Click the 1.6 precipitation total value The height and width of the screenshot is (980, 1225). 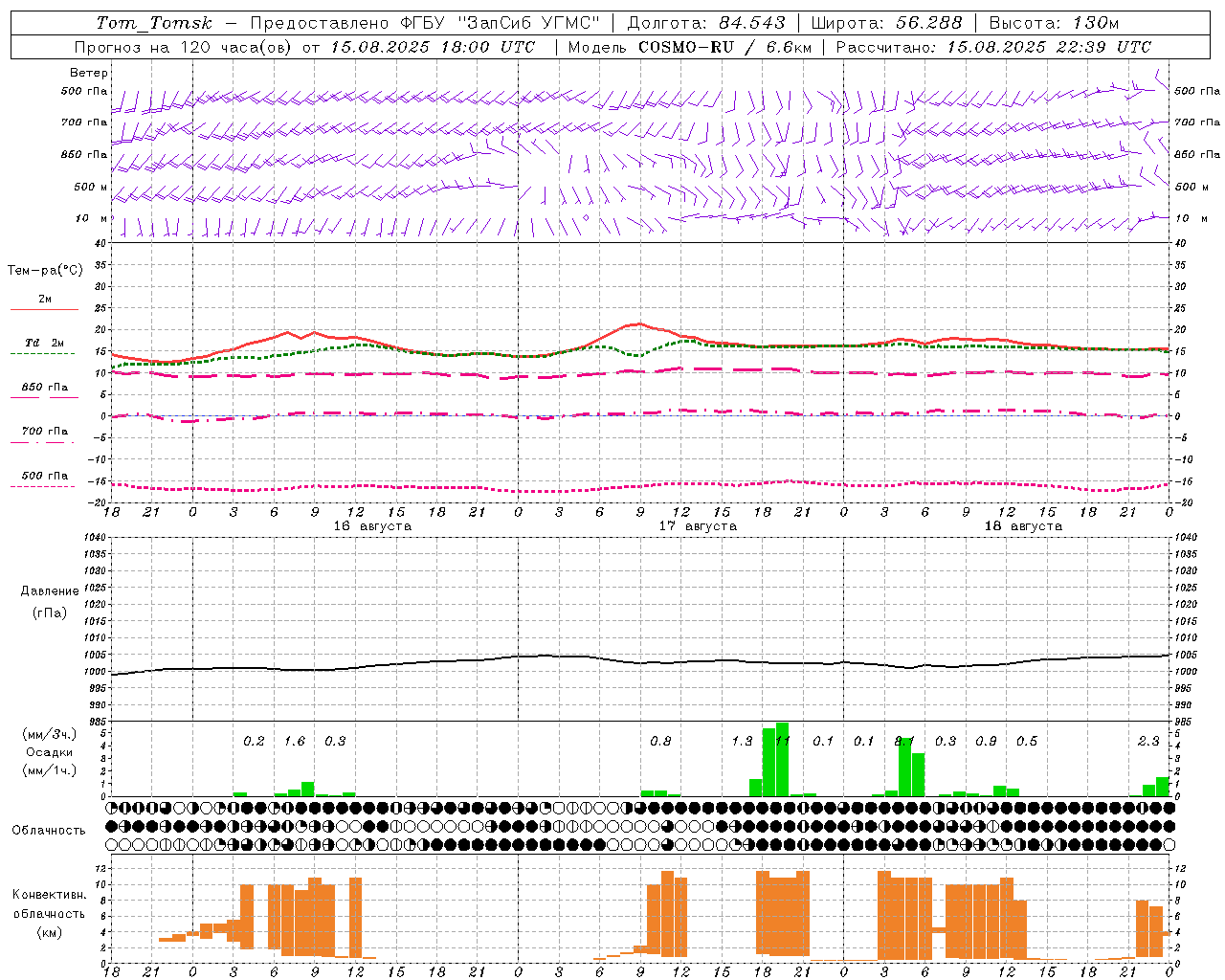(x=295, y=741)
